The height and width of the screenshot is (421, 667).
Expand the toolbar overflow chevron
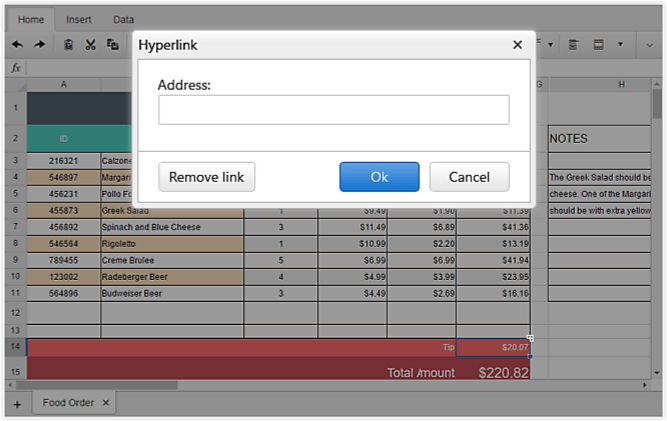[649, 45]
